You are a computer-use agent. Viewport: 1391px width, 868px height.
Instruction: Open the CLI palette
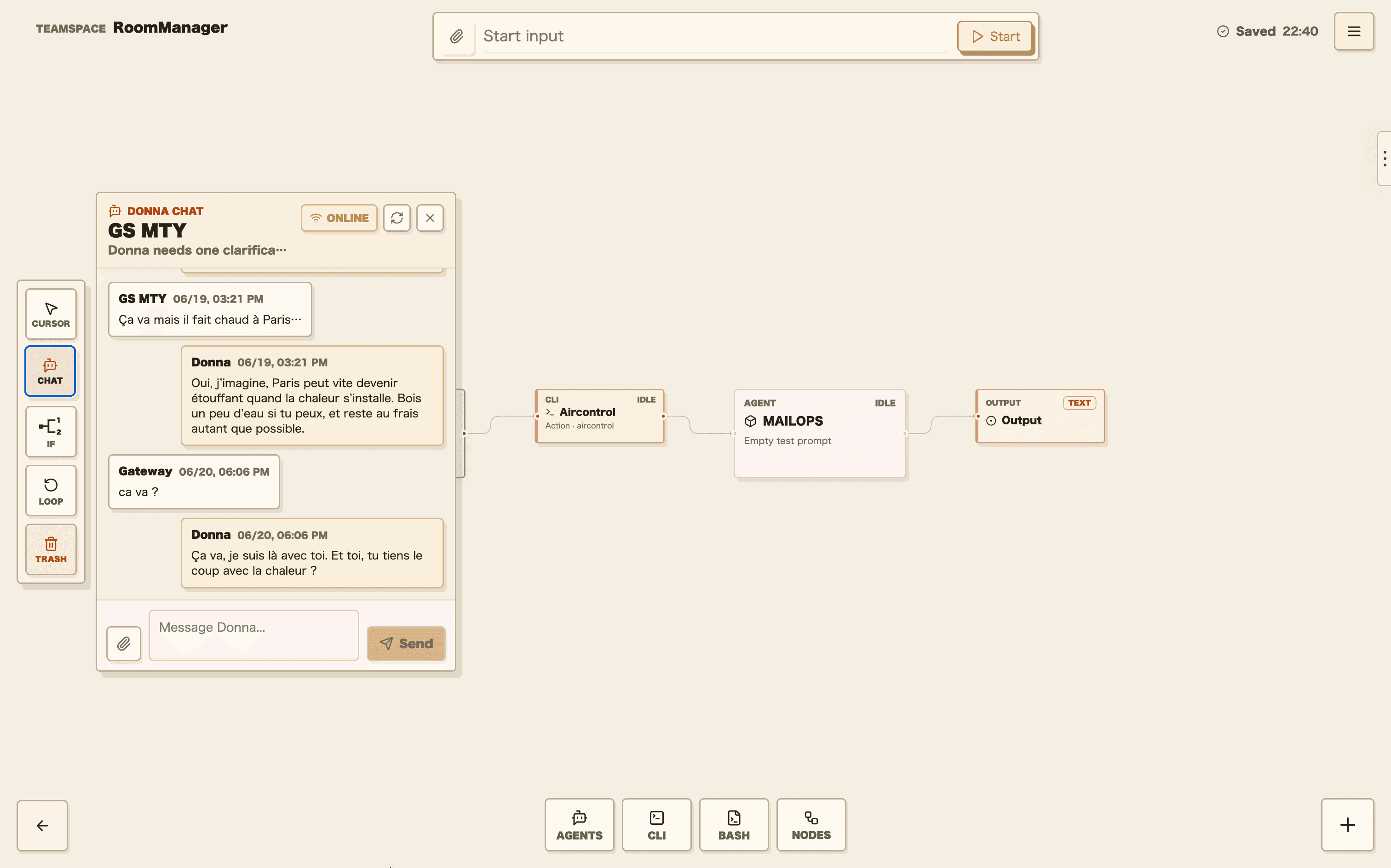click(656, 825)
